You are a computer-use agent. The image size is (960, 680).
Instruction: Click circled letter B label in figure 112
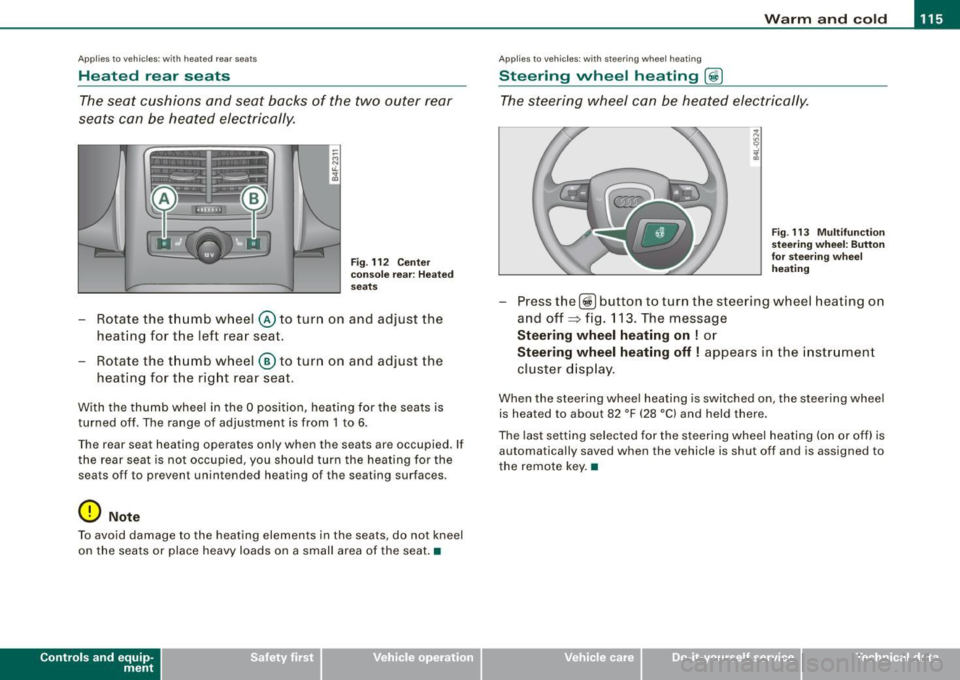[x=253, y=199]
